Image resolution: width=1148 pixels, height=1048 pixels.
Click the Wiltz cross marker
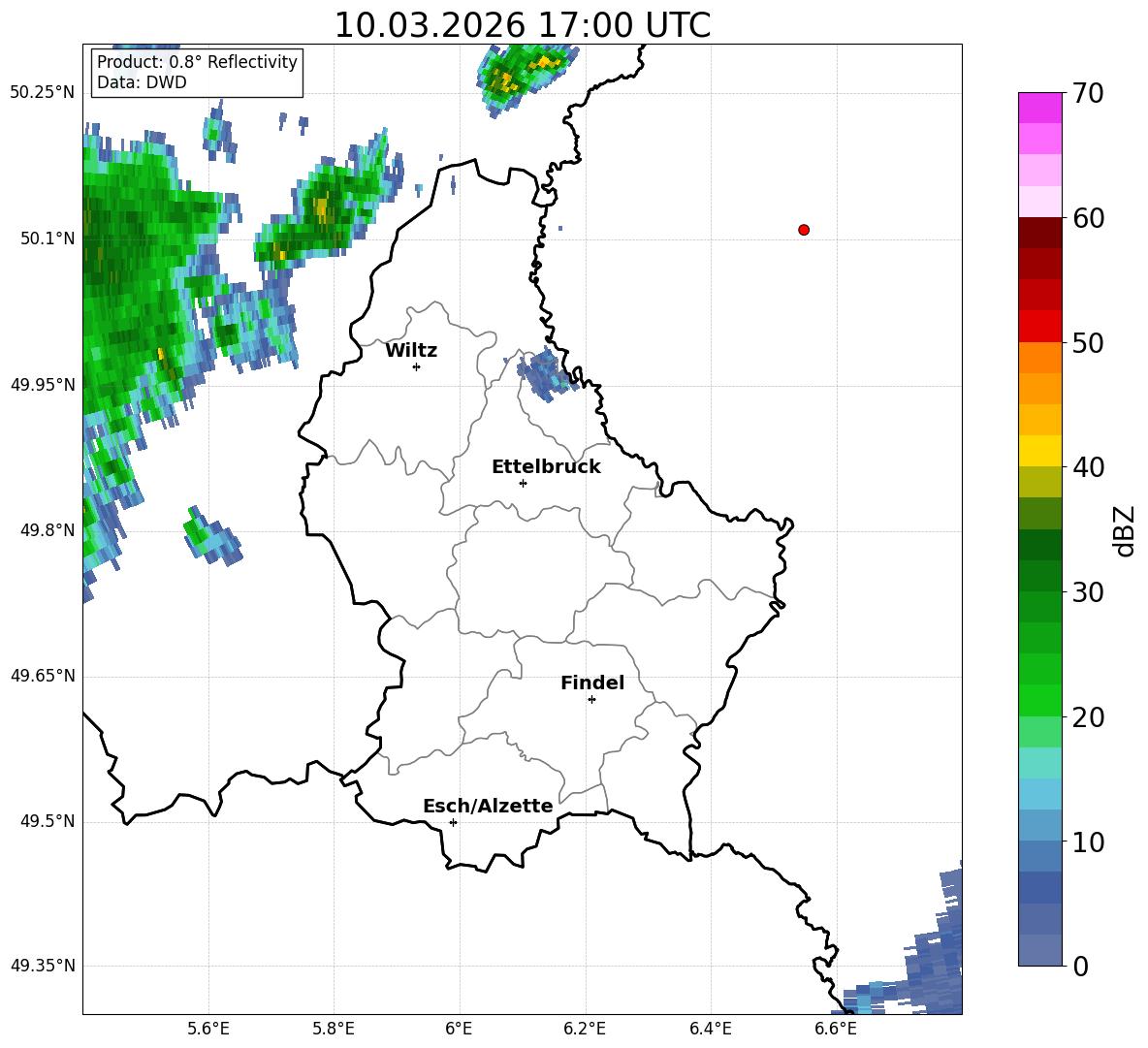tap(417, 366)
